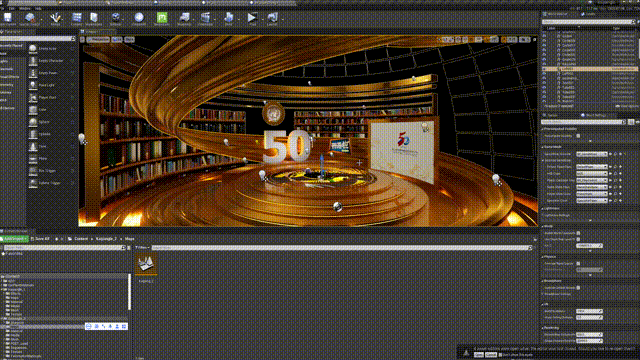Open Source Control from the toolbar
The height and width of the screenshot is (360, 640).
click(x=30, y=18)
